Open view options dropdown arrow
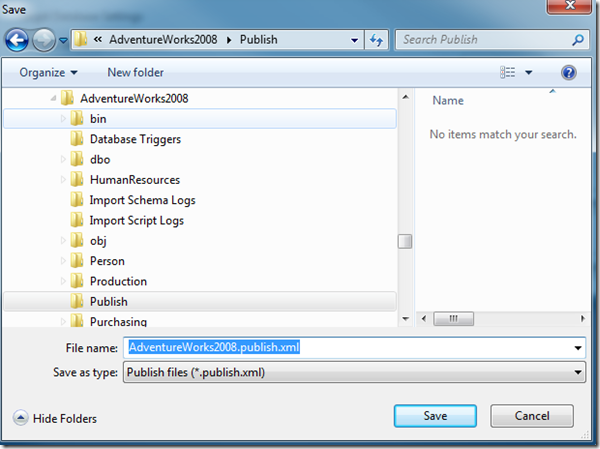 (528, 72)
